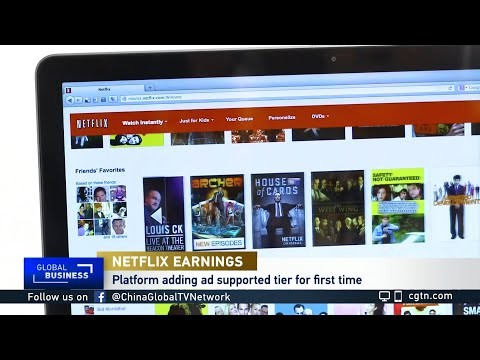
Task: Select the Safety Not Guaranteed poster
Action: [x=398, y=206]
